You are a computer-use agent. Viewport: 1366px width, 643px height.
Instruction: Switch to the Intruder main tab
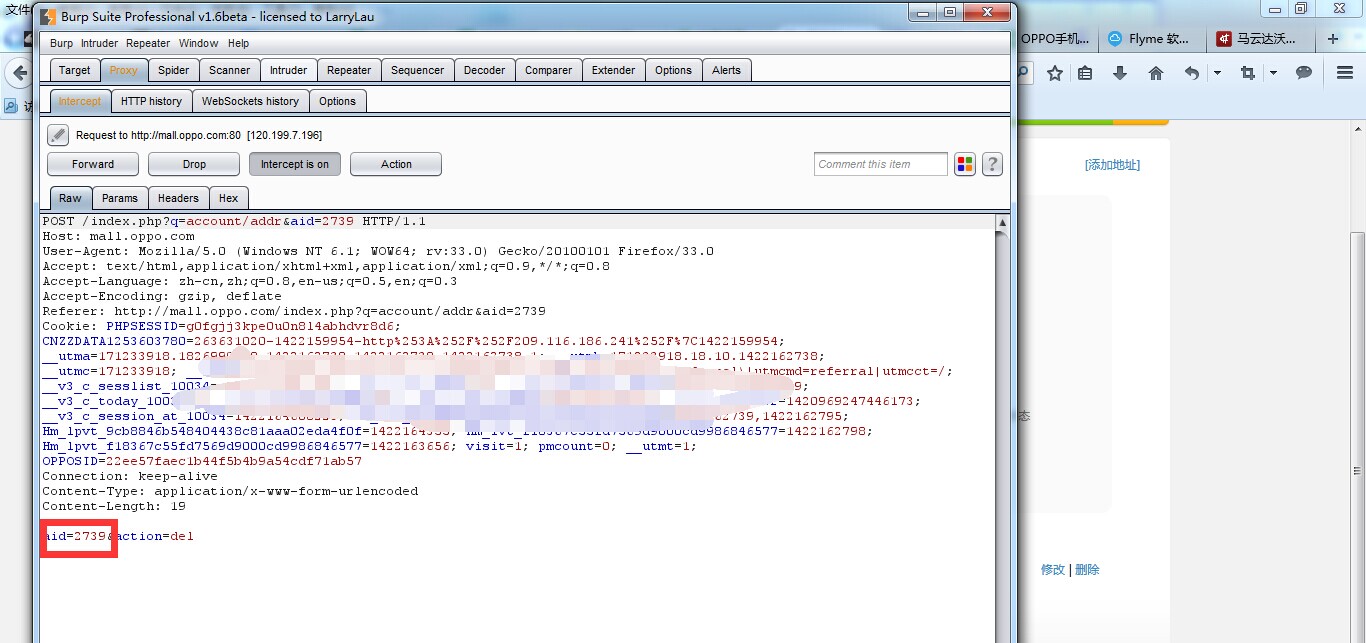289,70
